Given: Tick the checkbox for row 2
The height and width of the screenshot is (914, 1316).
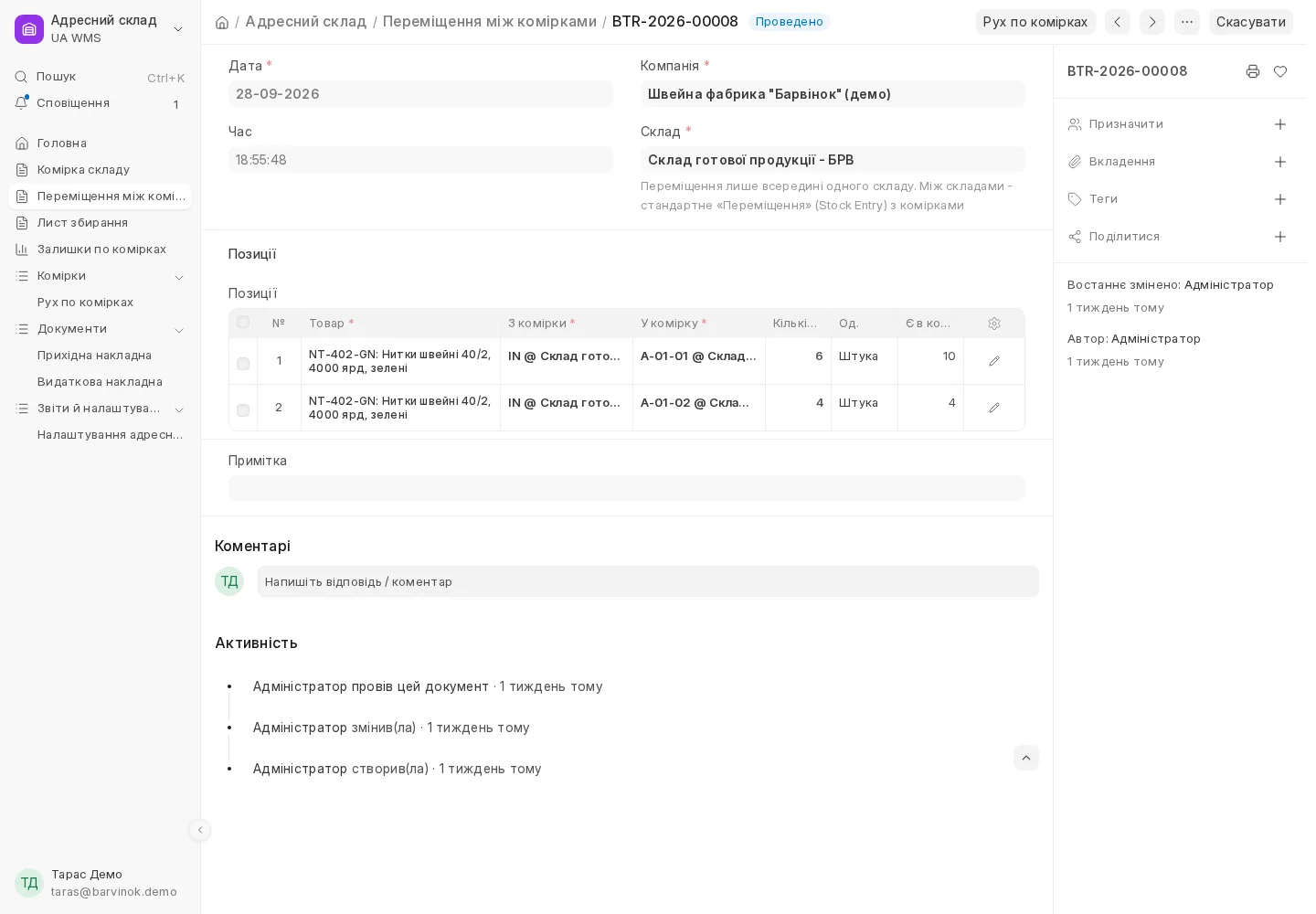Looking at the screenshot, I should coord(243,410).
